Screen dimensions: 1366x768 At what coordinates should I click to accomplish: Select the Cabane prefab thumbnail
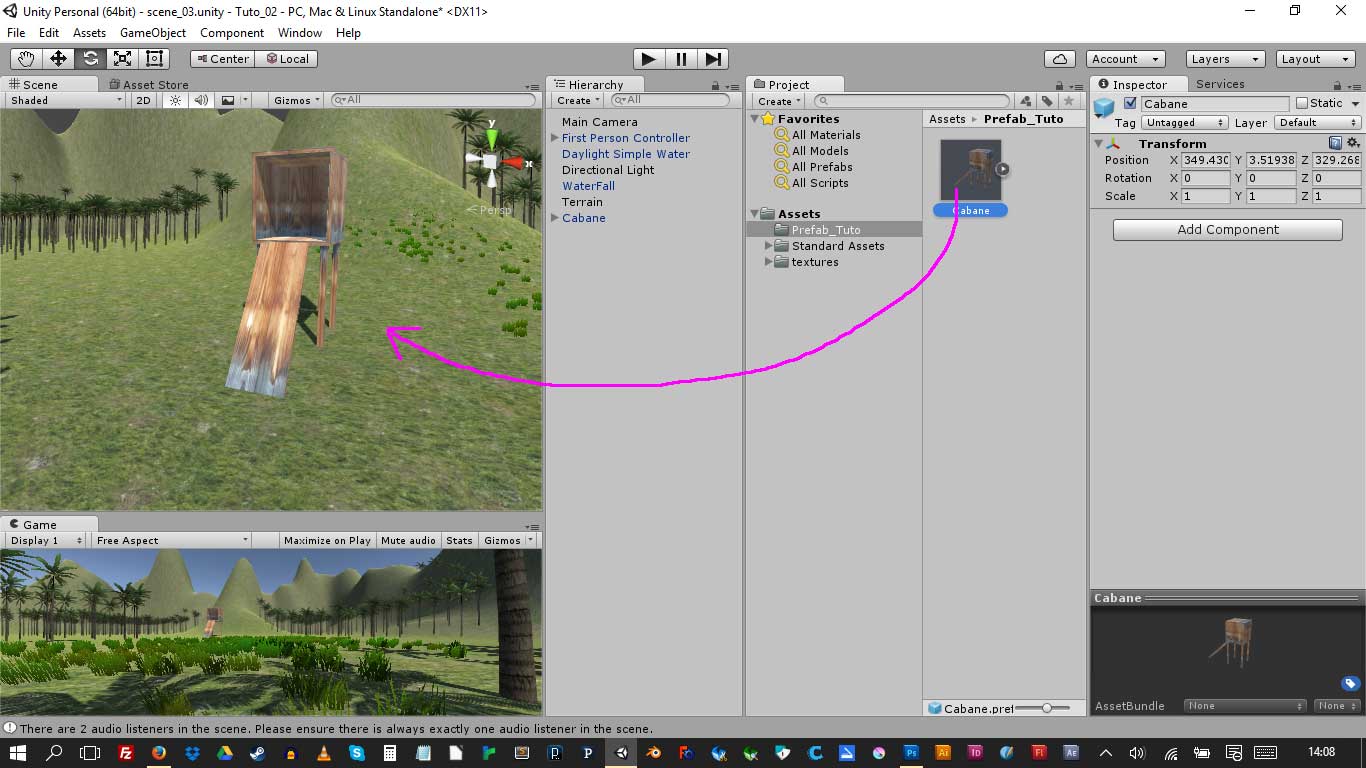point(970,170)
